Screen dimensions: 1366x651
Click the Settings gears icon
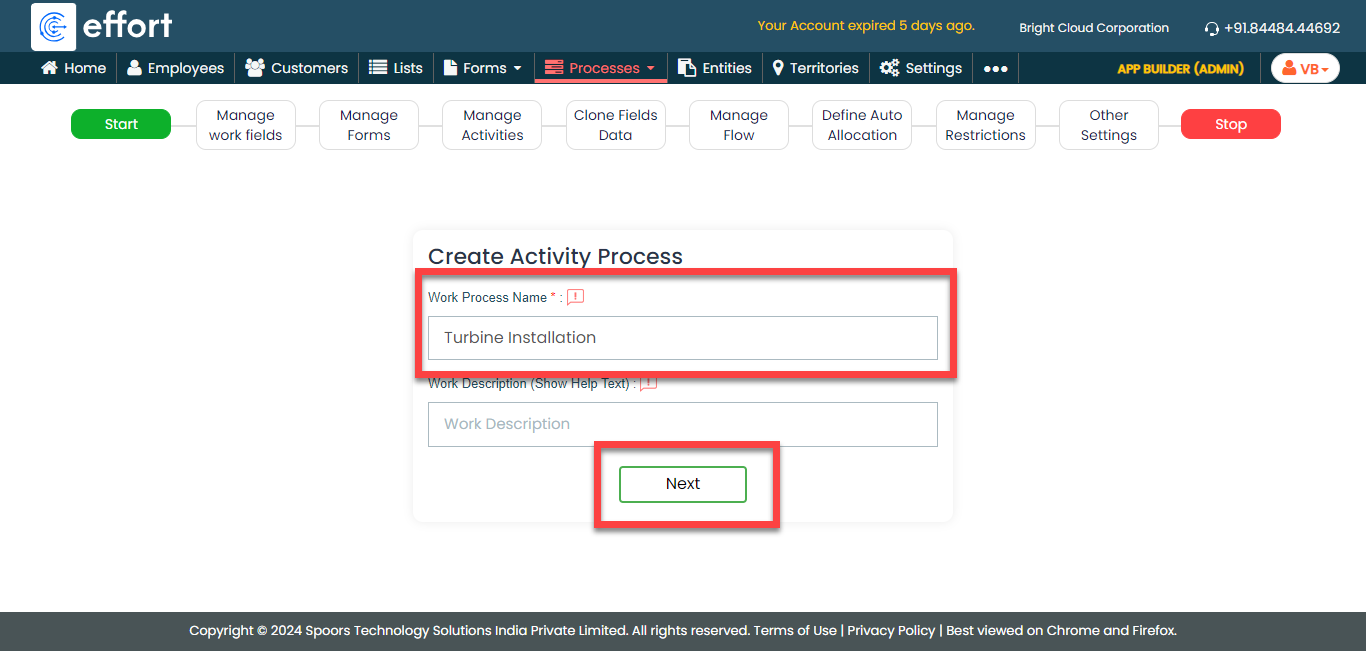tap(889, 68)
